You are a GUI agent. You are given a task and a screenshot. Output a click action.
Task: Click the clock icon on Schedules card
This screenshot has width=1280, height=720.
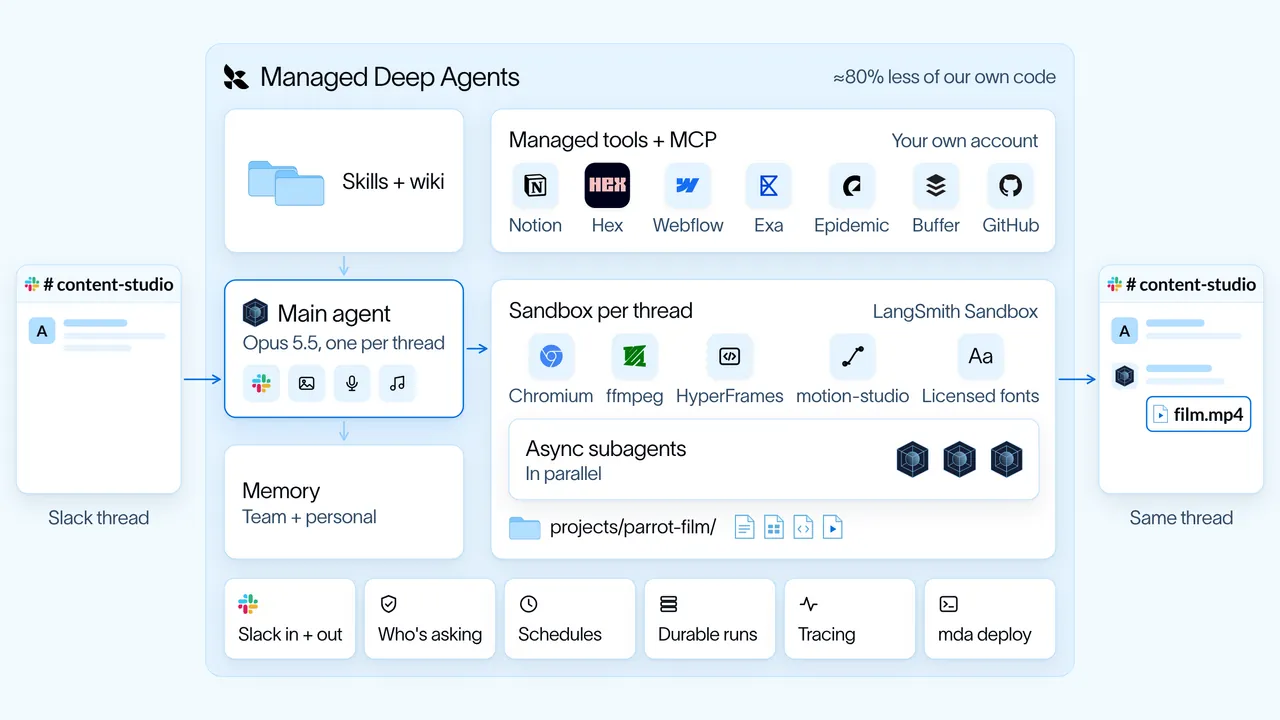click(x=529, y=604)
